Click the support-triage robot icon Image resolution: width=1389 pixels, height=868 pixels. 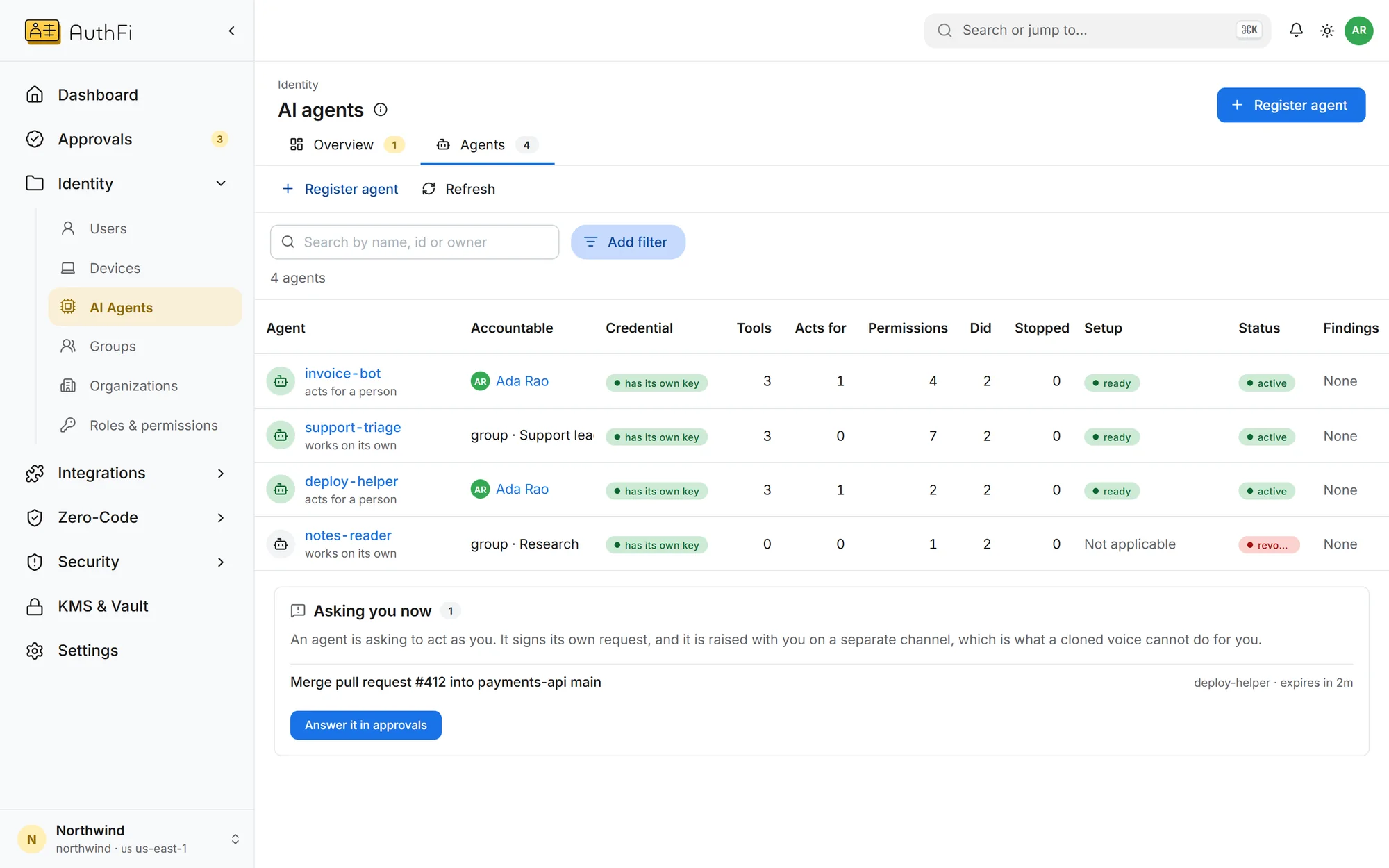(281, 435)
